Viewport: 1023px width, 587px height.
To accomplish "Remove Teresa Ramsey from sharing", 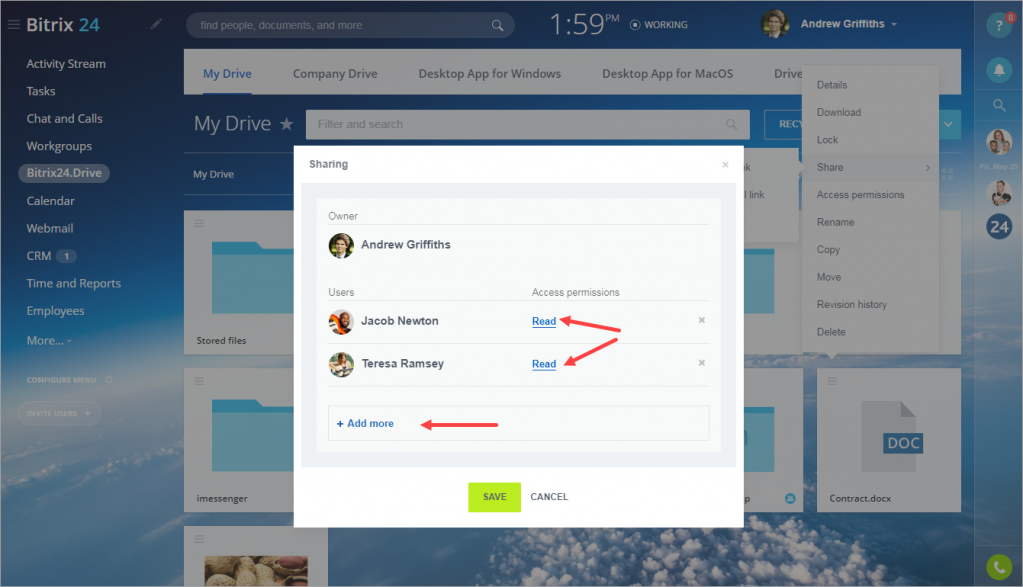I will [701, 363].
